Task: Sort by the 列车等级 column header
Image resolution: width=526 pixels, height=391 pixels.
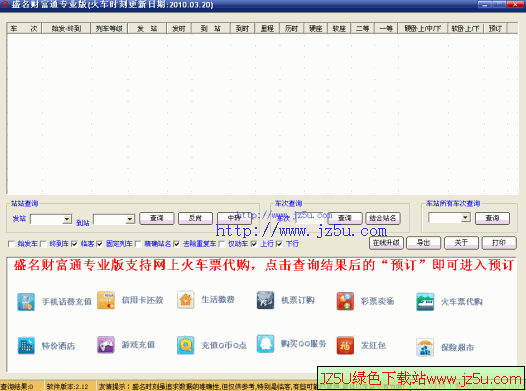Action: (109, 29)
